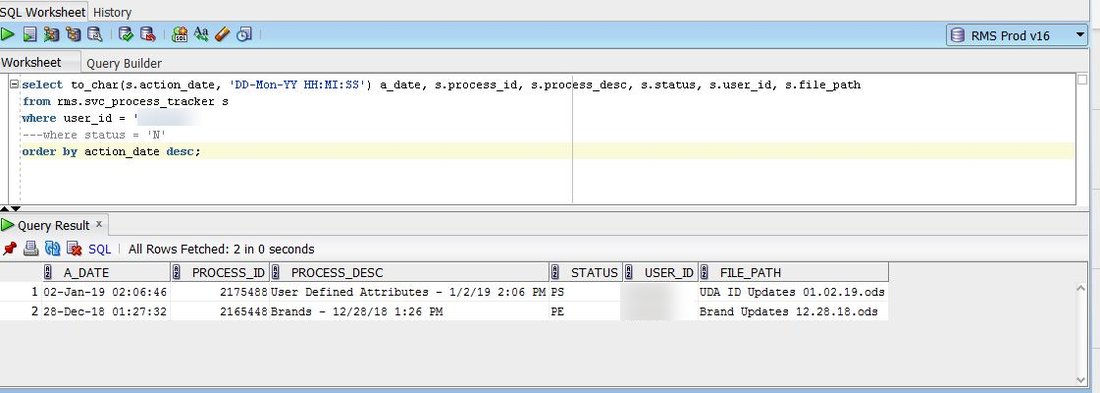Screen dimensions: 1100x393
Task: Clear the worksheet with the eraser icon
Action: 222,34
